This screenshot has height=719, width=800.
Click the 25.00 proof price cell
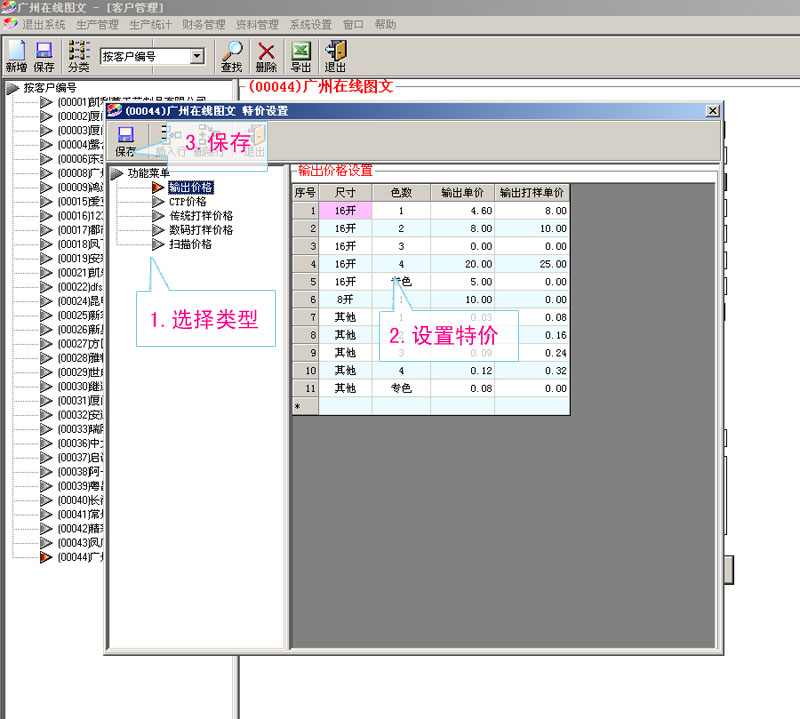tap(532, 264)
